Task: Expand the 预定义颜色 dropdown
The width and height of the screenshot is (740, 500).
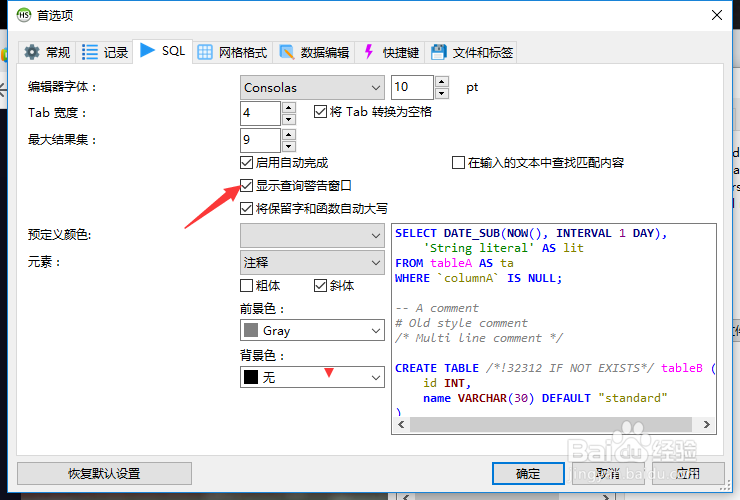Action: pos(312,235)
